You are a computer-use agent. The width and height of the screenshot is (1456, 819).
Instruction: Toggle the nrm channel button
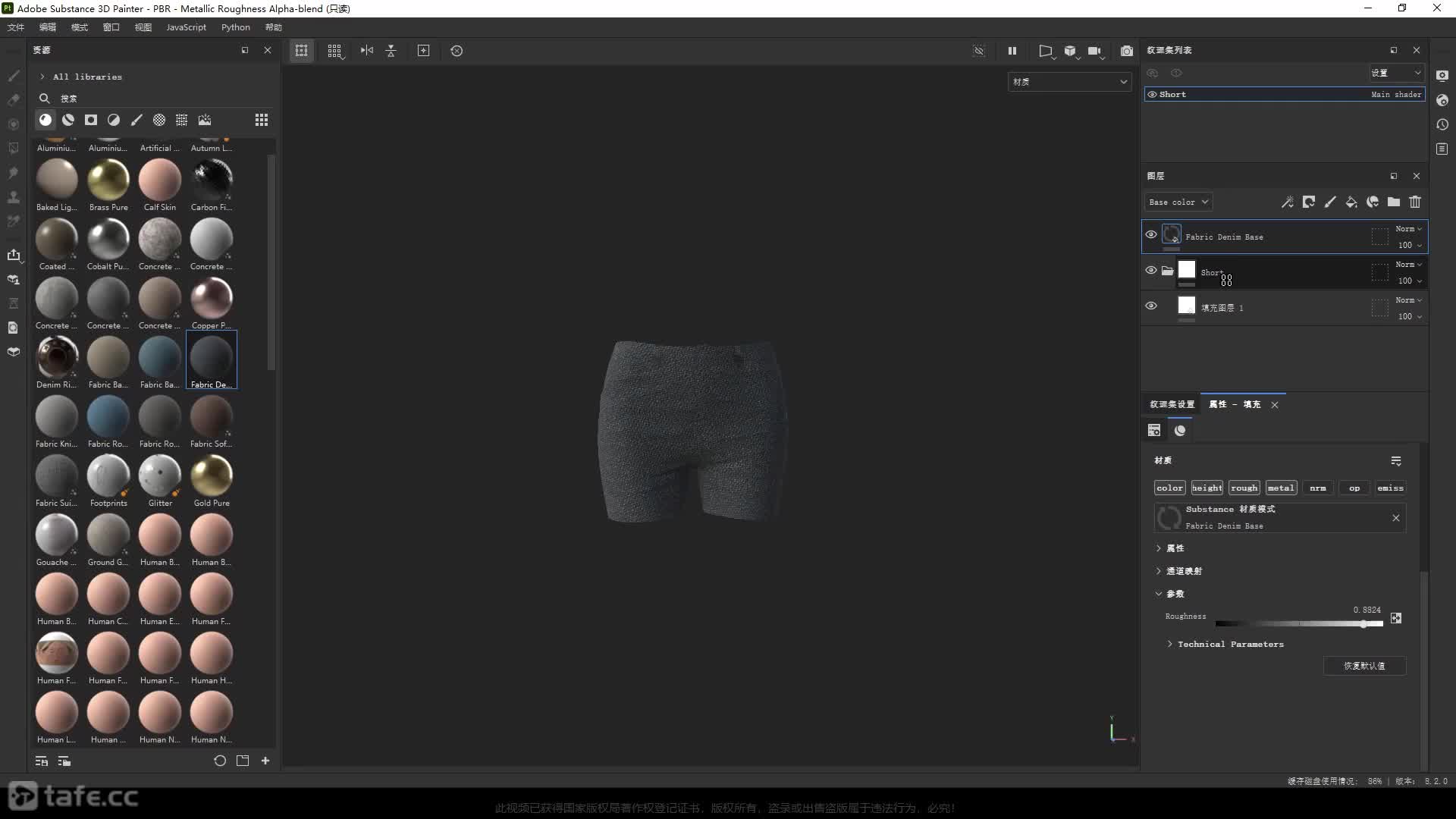click(1318, 488)
